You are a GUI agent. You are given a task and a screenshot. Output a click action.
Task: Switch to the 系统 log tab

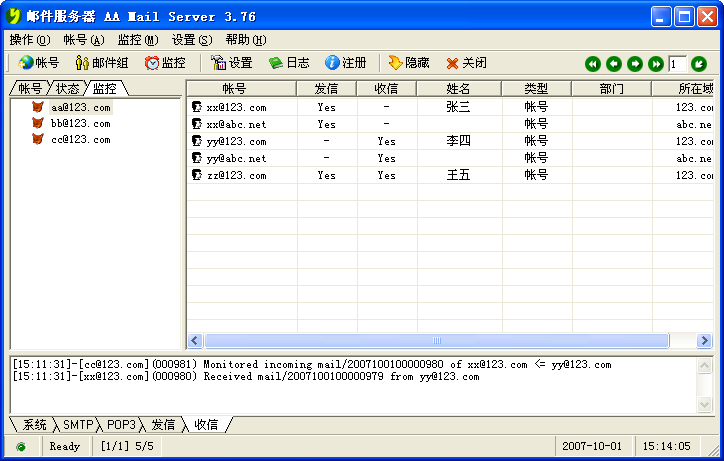pyautogui.click(x=35, y=425)
